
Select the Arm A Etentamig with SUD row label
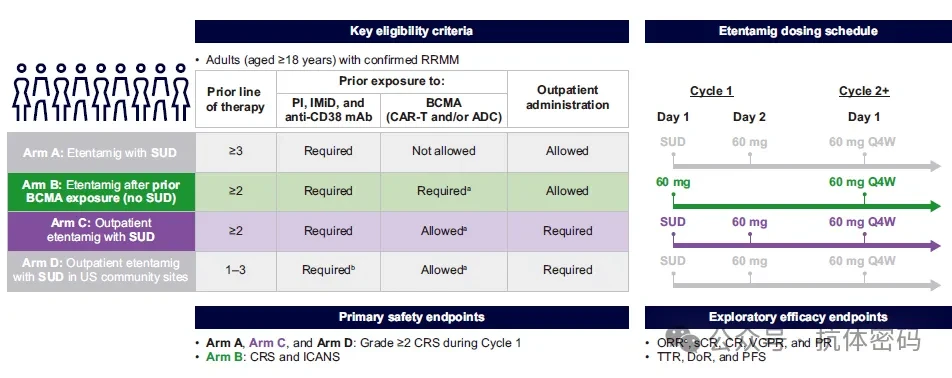tap(101, 152)
